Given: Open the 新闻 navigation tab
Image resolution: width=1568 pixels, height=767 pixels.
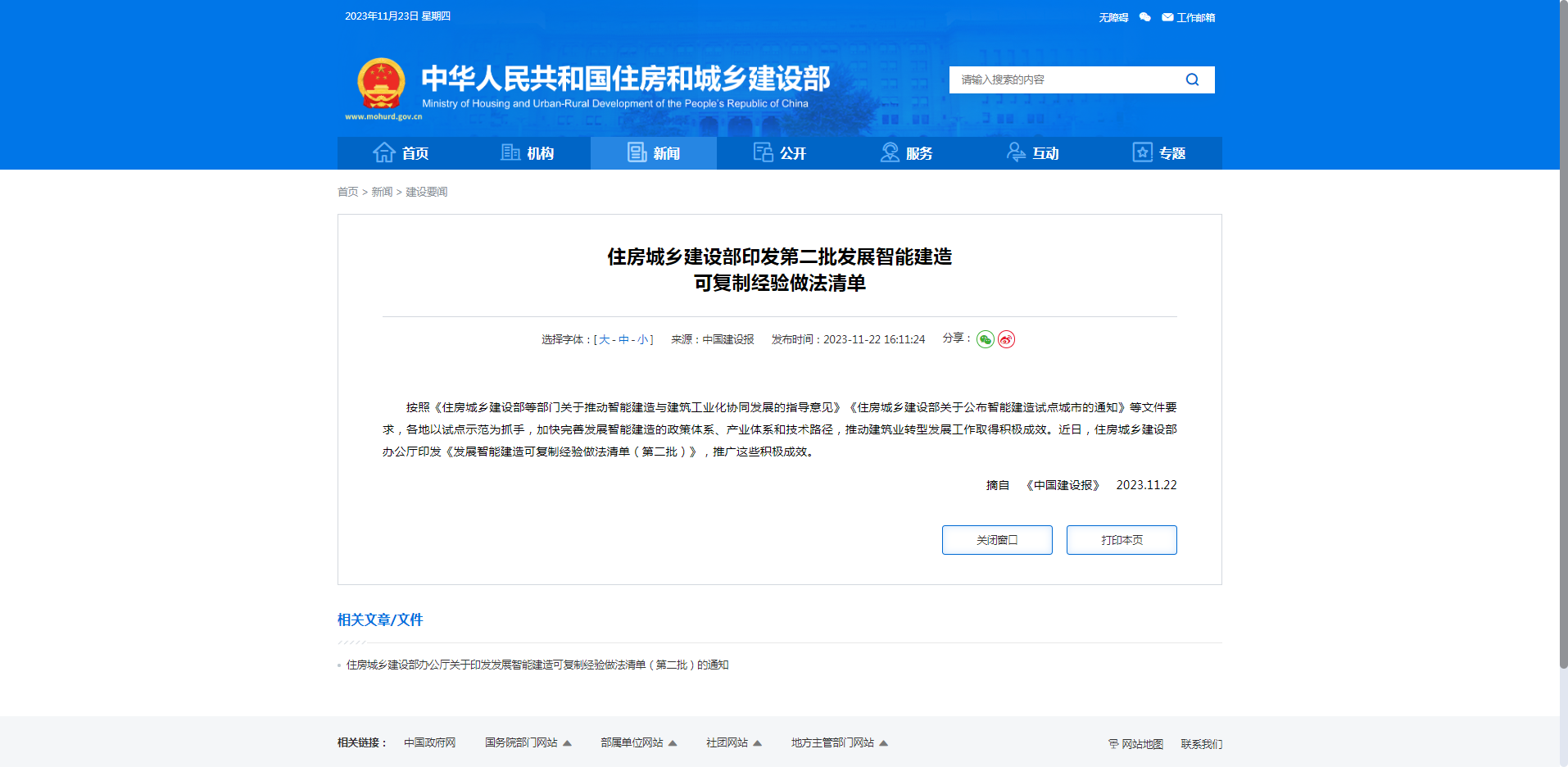Looking at the screenshot, I should [654, 153].
